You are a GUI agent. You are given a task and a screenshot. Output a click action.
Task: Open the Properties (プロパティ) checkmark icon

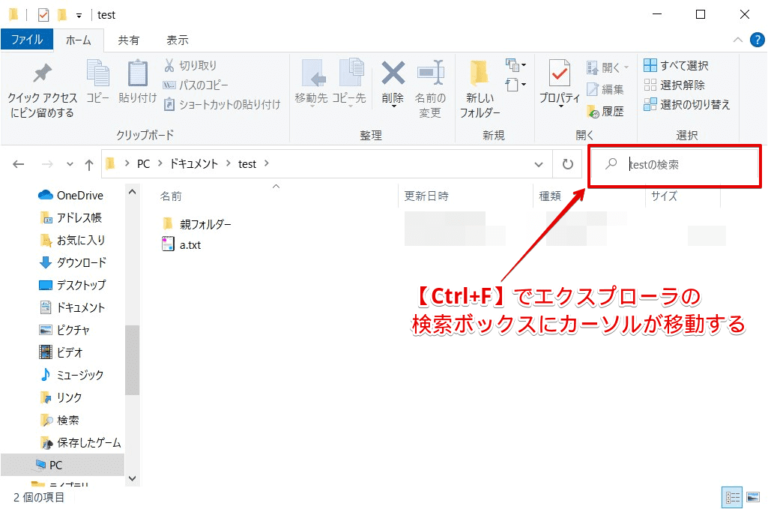(x=559, y=74)
